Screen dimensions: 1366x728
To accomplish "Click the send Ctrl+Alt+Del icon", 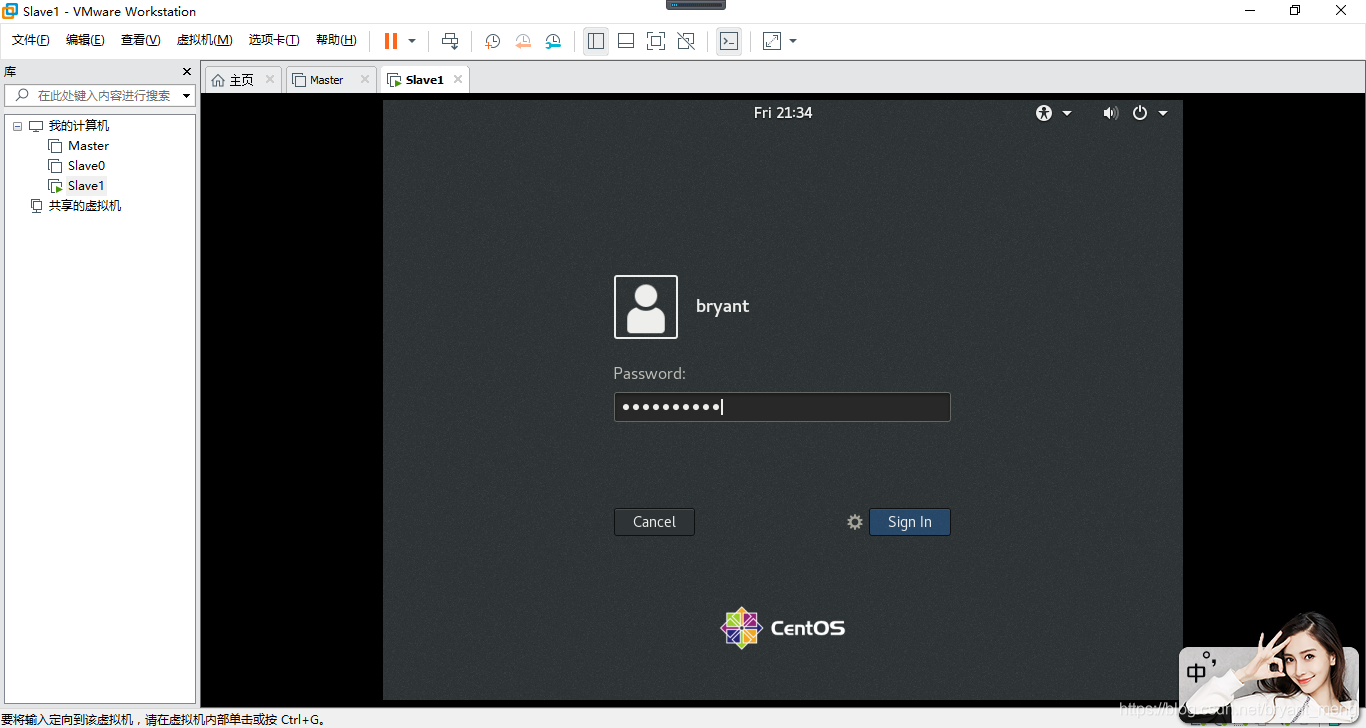I will 450,41.
